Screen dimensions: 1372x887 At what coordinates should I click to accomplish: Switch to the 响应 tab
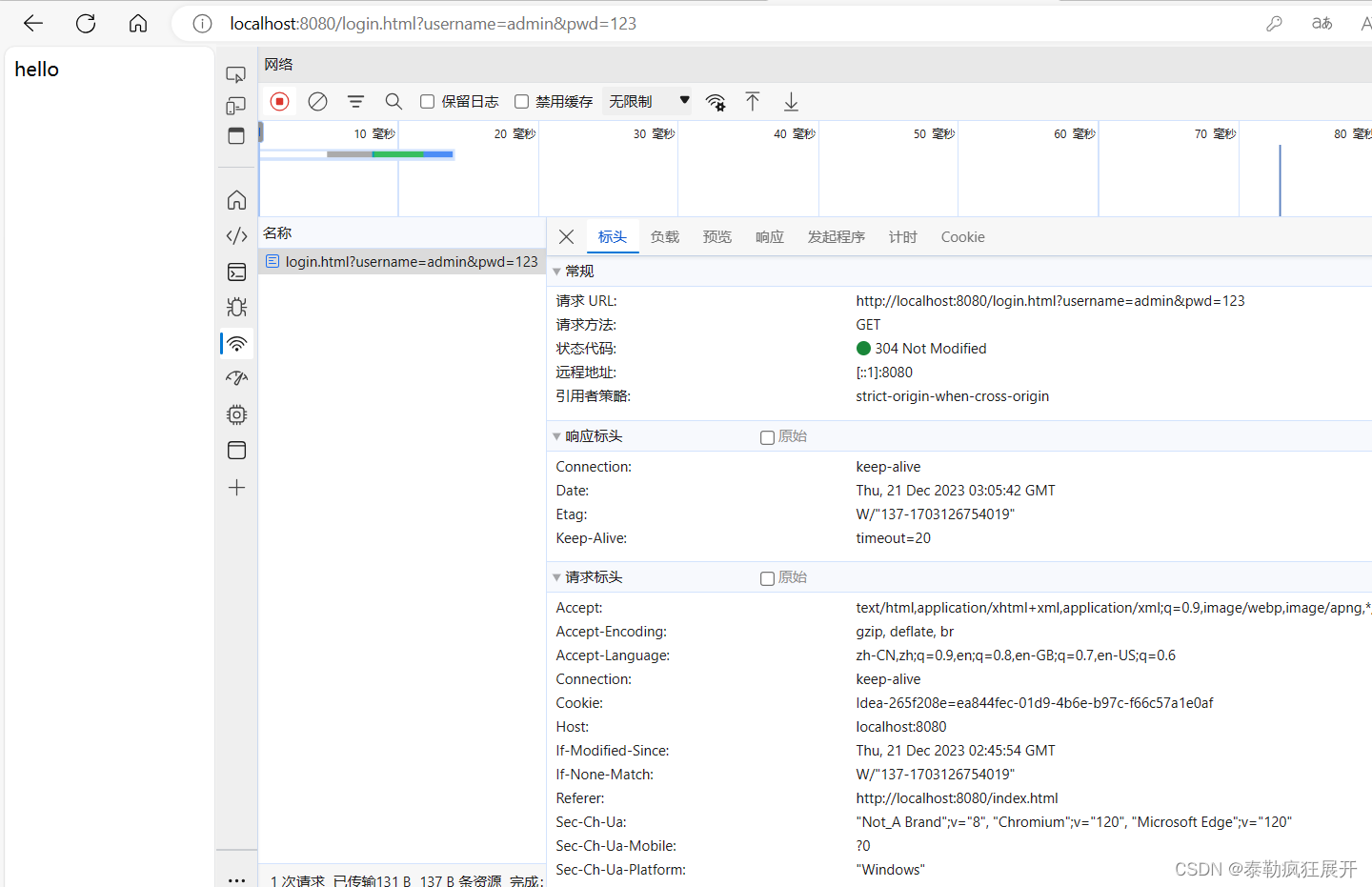[x=769, y=236]
